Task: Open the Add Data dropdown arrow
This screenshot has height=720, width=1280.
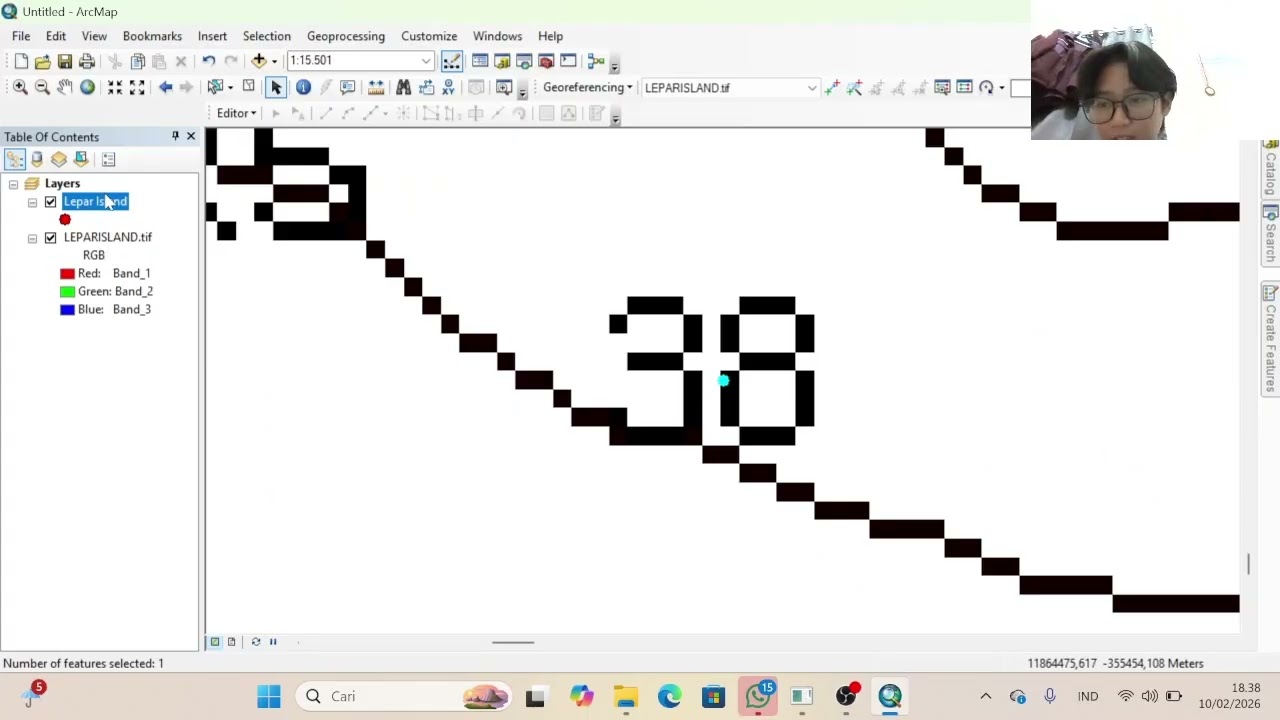Action: pos(274,61)
